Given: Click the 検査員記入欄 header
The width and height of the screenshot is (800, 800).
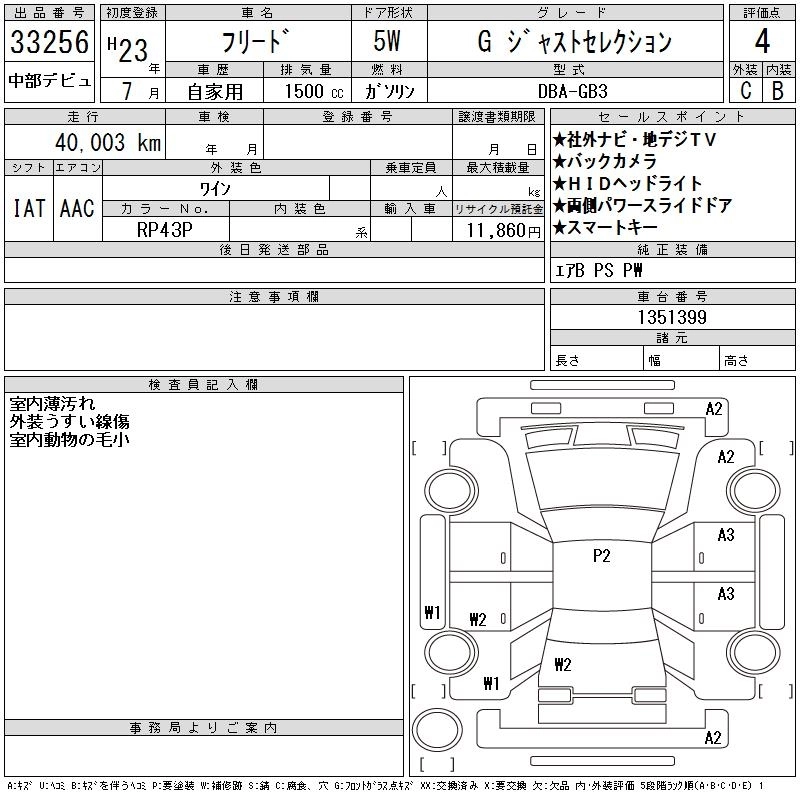Looking at the screenshot, I should (204, 385).
